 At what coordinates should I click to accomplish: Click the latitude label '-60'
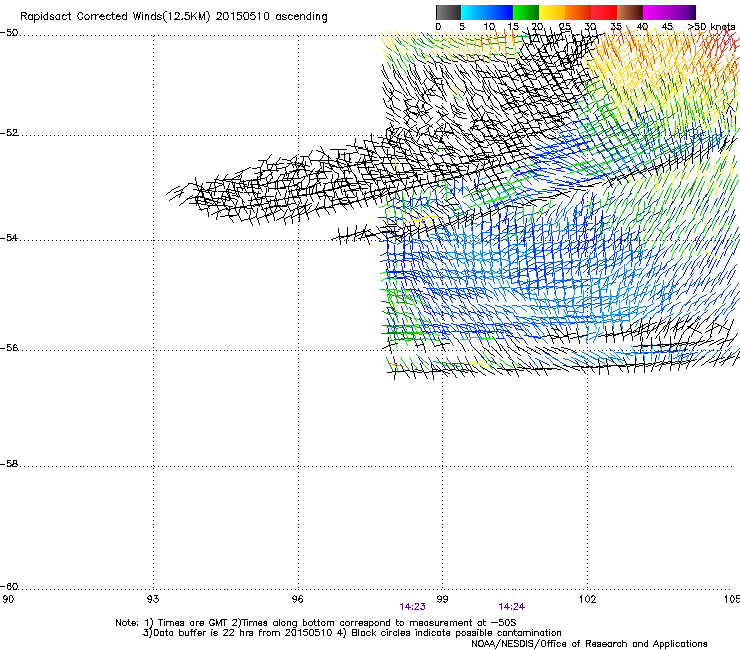(9, 587)
